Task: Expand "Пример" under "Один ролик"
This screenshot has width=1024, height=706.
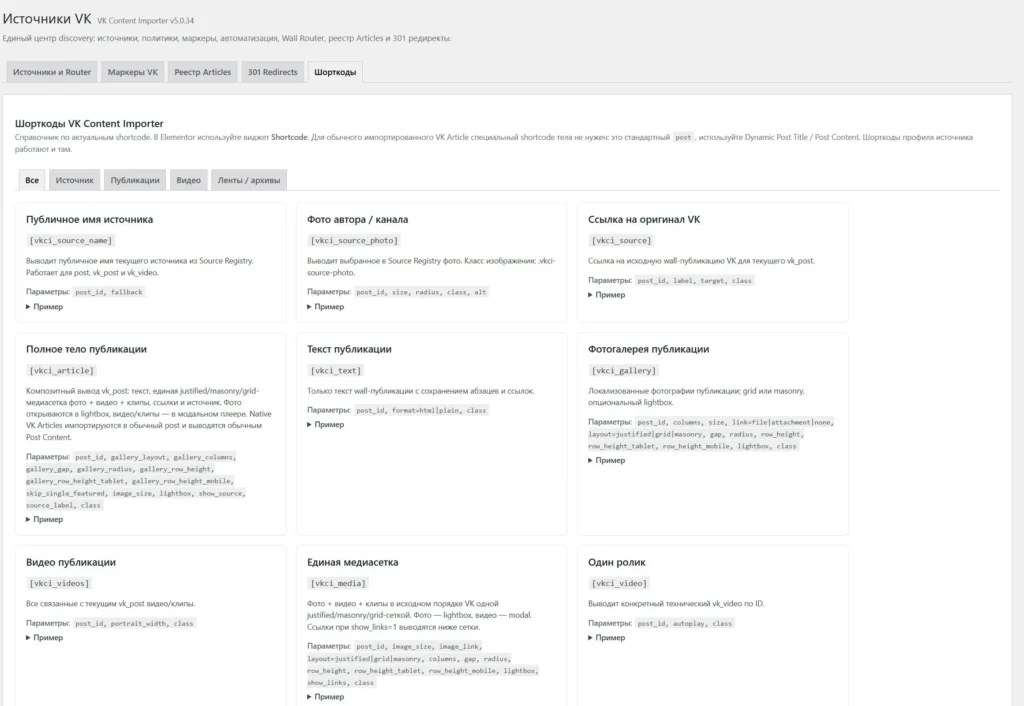Action: click(606, 637)
